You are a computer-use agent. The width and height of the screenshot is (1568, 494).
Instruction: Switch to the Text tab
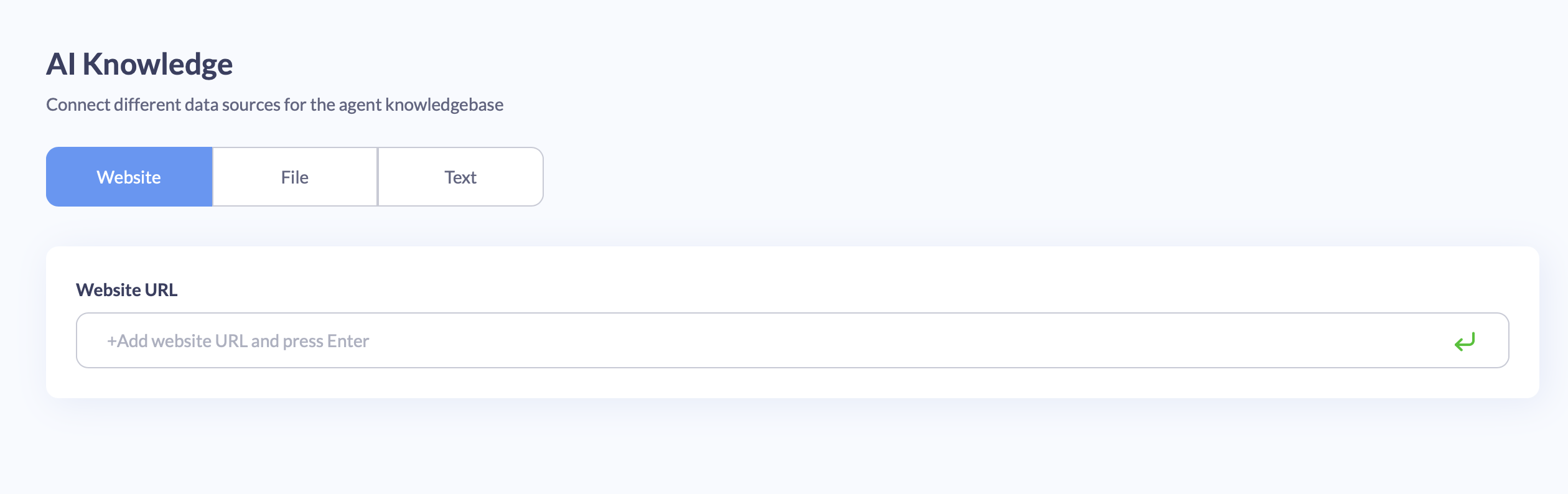(x=460, y=177)
